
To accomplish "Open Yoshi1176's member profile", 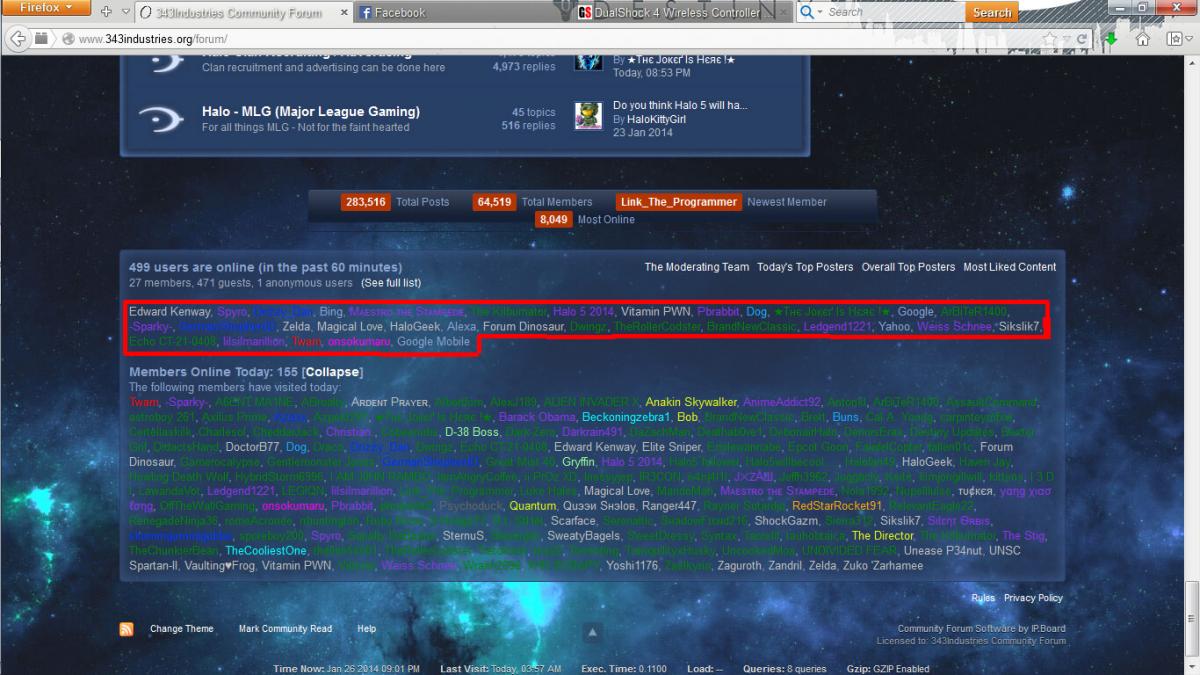I will click(x=632, y=566).
